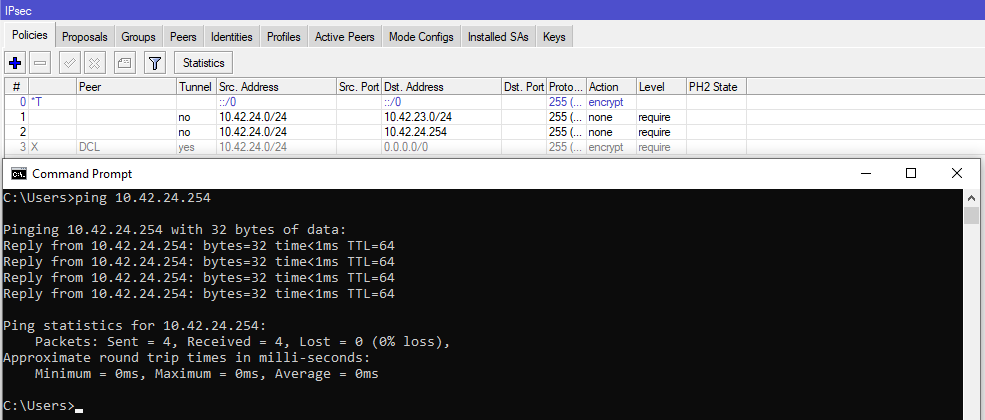Click encrypt action in policy 0 row
Screen dimensions: 985x420
tap(606, 102)
